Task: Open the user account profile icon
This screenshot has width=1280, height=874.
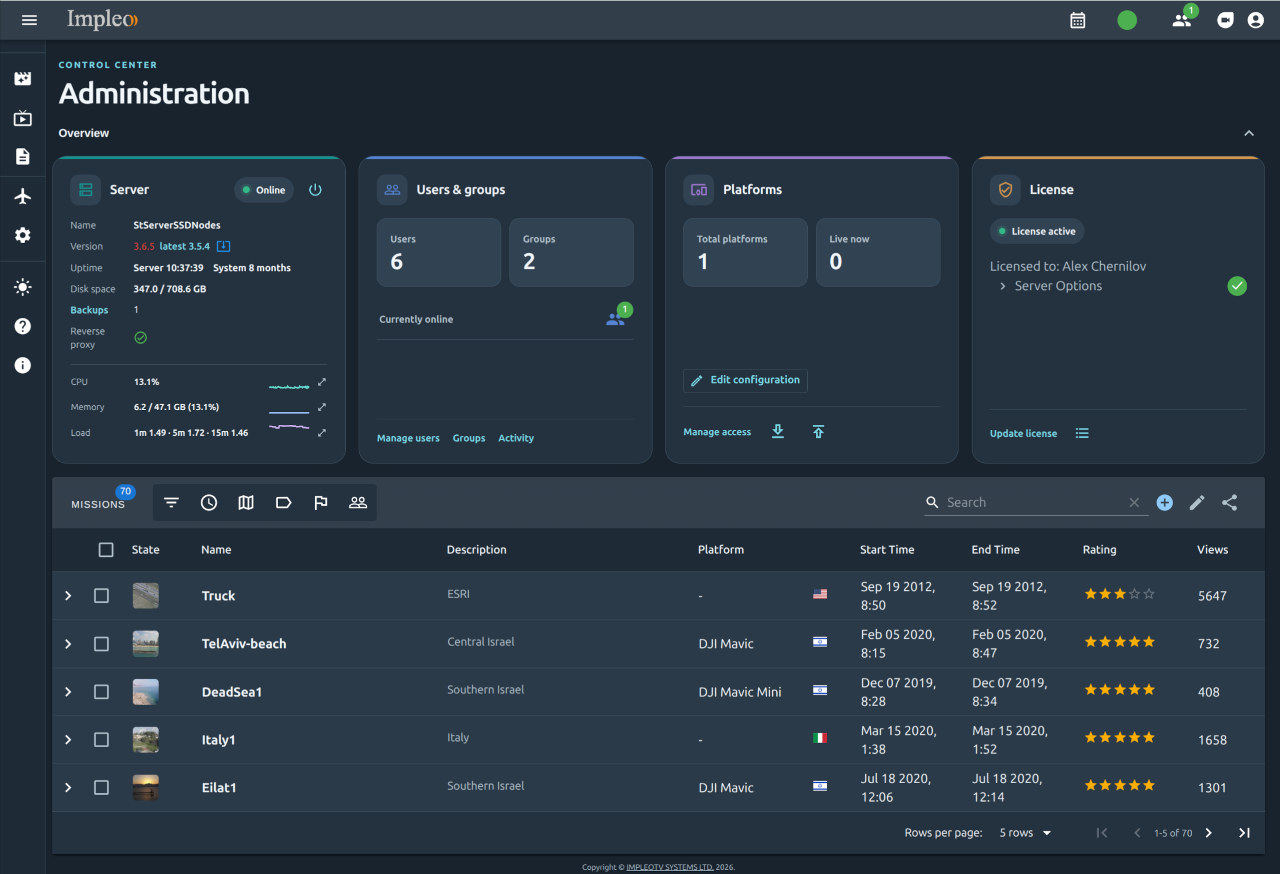Action: (1256, 20)
